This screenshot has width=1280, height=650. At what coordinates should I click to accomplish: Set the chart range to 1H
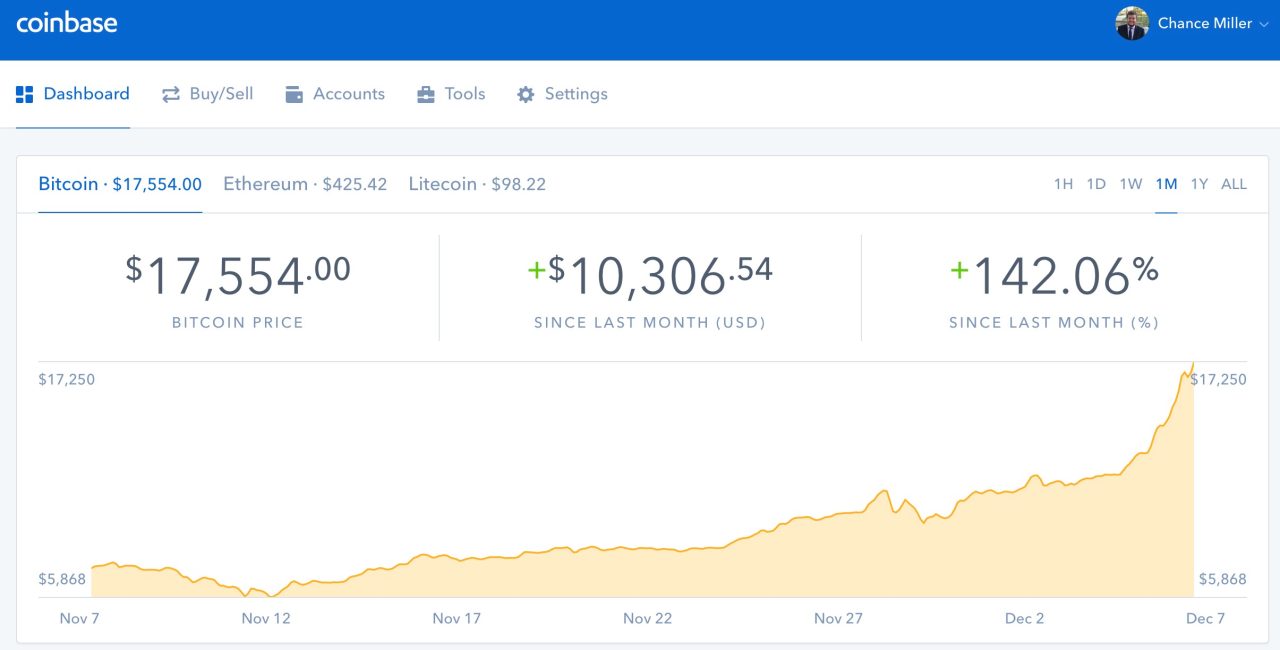pyautogui.click(x=1063, y=184)
